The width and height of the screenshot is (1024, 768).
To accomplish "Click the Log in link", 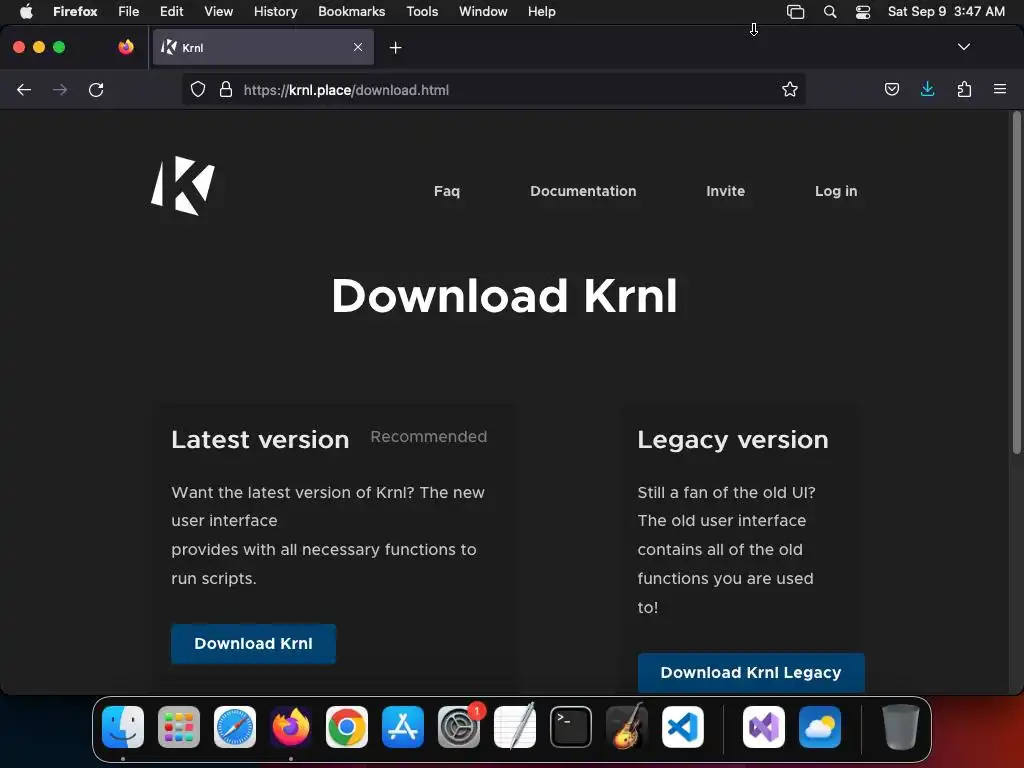I will tap(836, 191).
